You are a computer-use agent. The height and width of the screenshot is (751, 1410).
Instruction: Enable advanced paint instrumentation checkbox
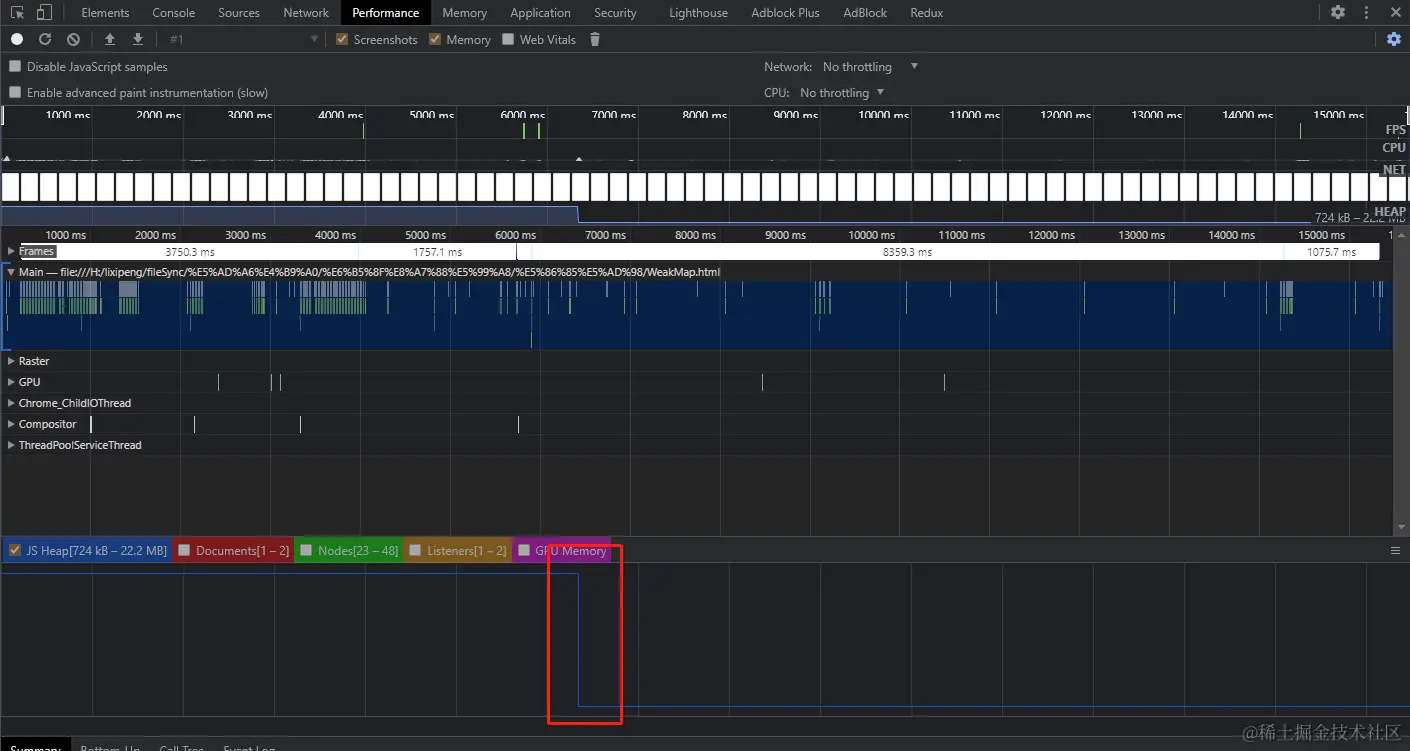pos(15,92)
